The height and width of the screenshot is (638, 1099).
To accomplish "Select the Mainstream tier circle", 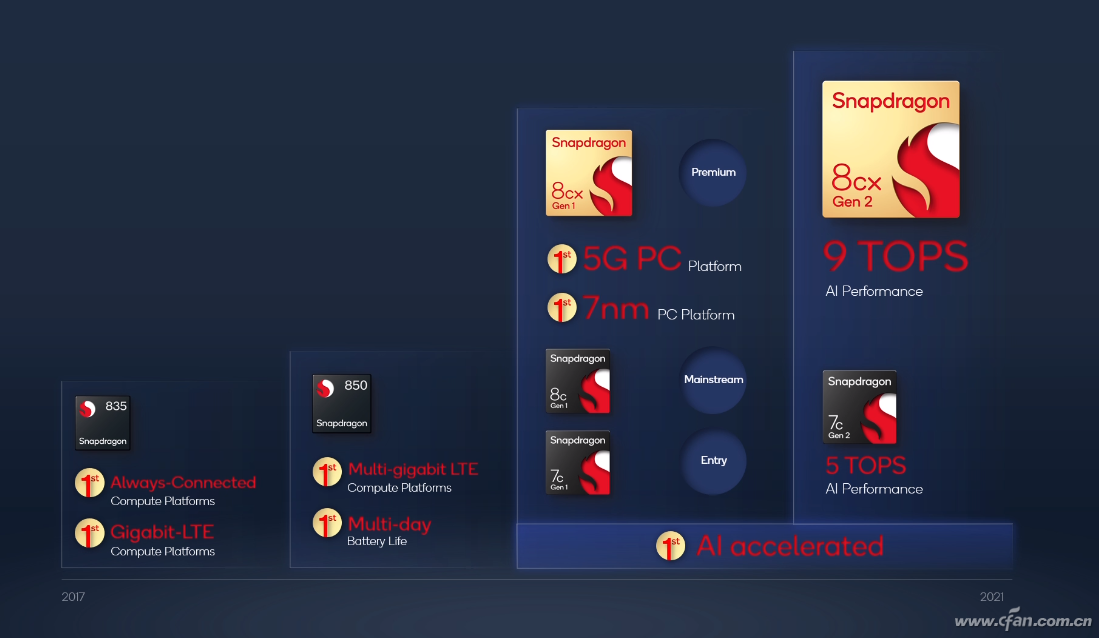I will tap(713, 380).
